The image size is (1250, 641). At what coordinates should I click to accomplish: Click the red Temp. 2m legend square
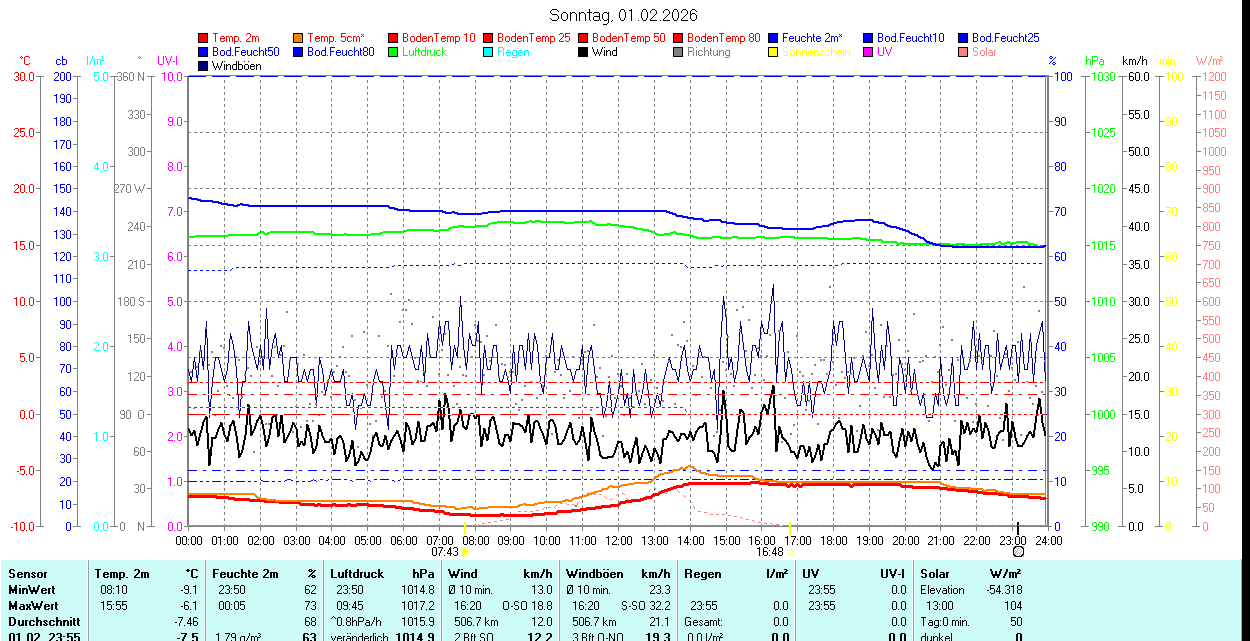click(x=204, y=38)
